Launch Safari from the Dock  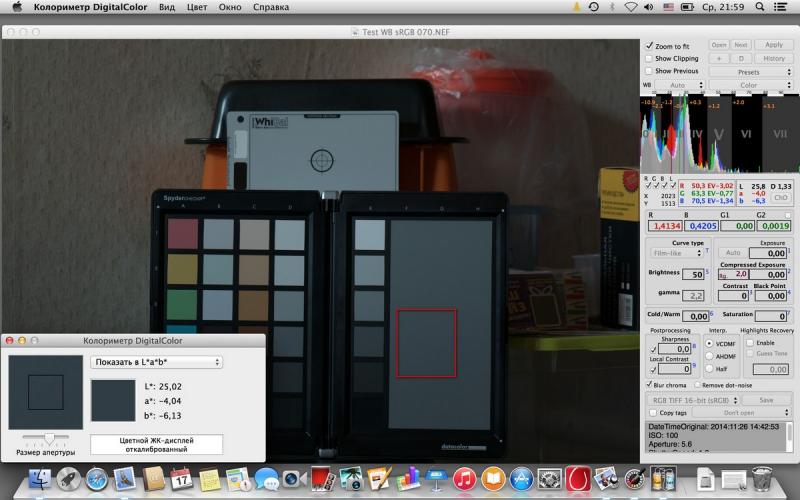tap(96, 480)
